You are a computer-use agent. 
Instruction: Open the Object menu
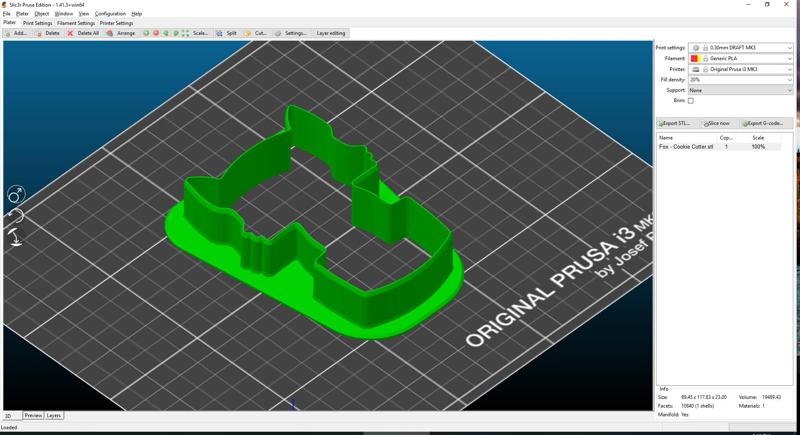pos(42,14)
